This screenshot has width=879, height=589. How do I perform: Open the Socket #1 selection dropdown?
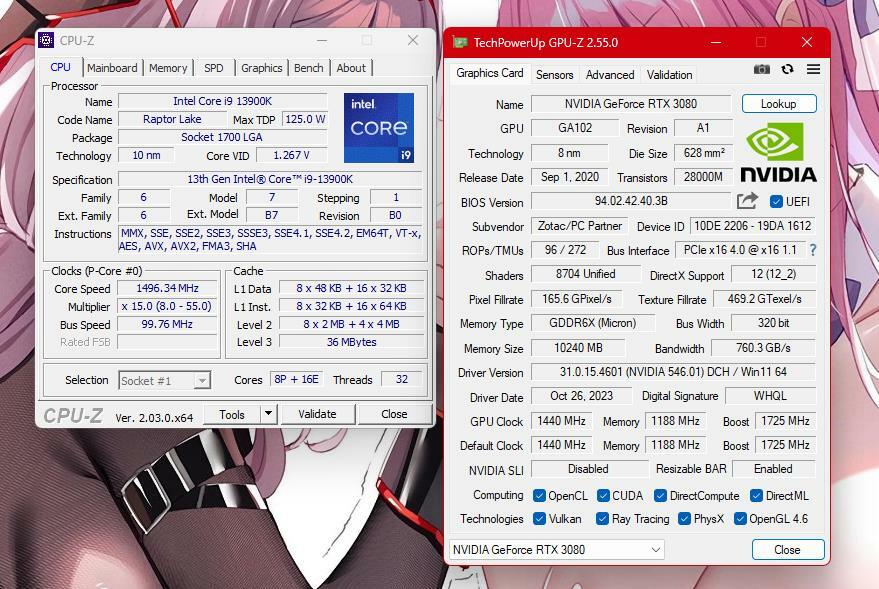click(164, 380)
